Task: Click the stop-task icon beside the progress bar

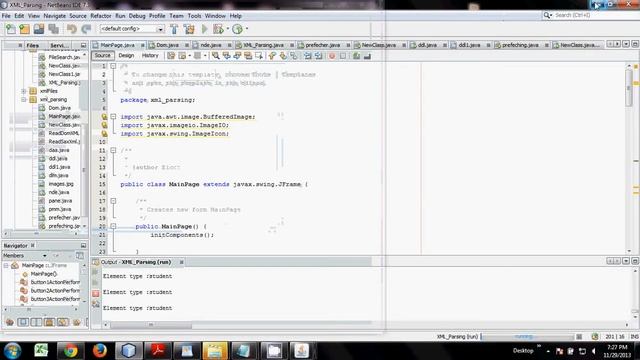Action: click(x=579, y=337)
